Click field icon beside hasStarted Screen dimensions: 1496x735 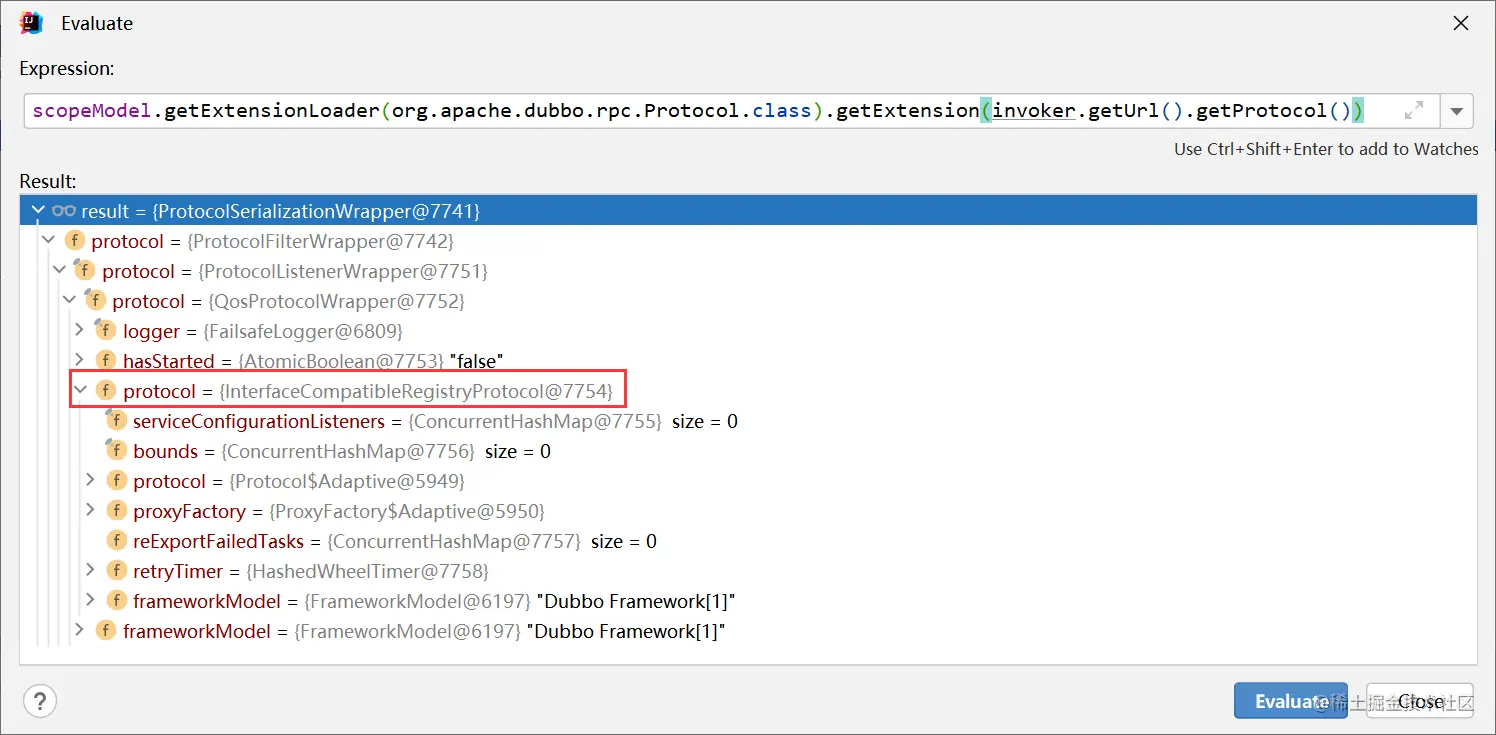click(106, 361)
